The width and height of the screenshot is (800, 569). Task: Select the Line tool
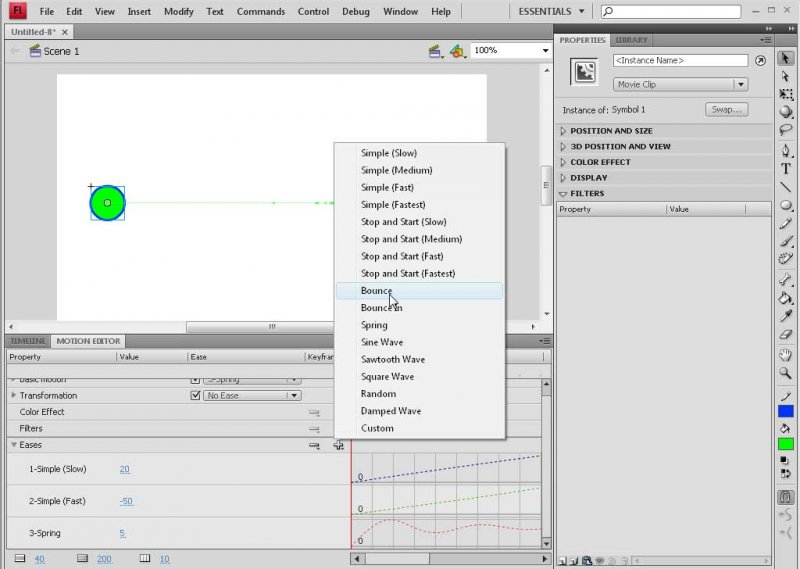[x=786, y=187]
